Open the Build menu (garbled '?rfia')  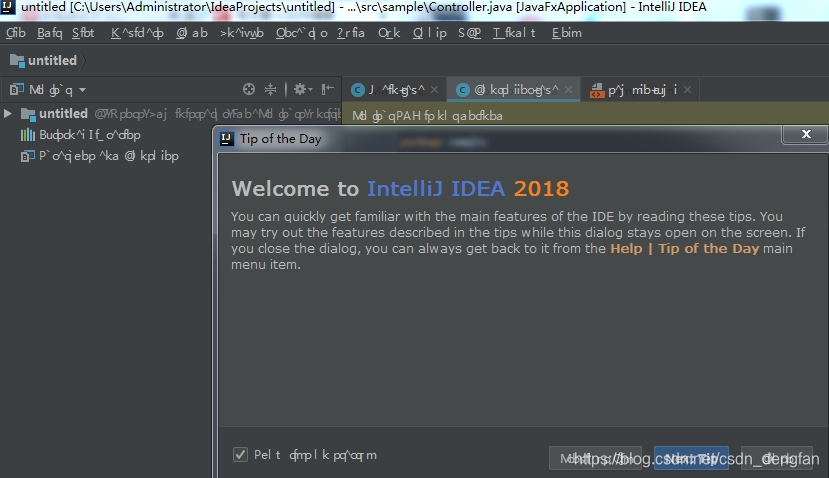[x=351, y=33]
